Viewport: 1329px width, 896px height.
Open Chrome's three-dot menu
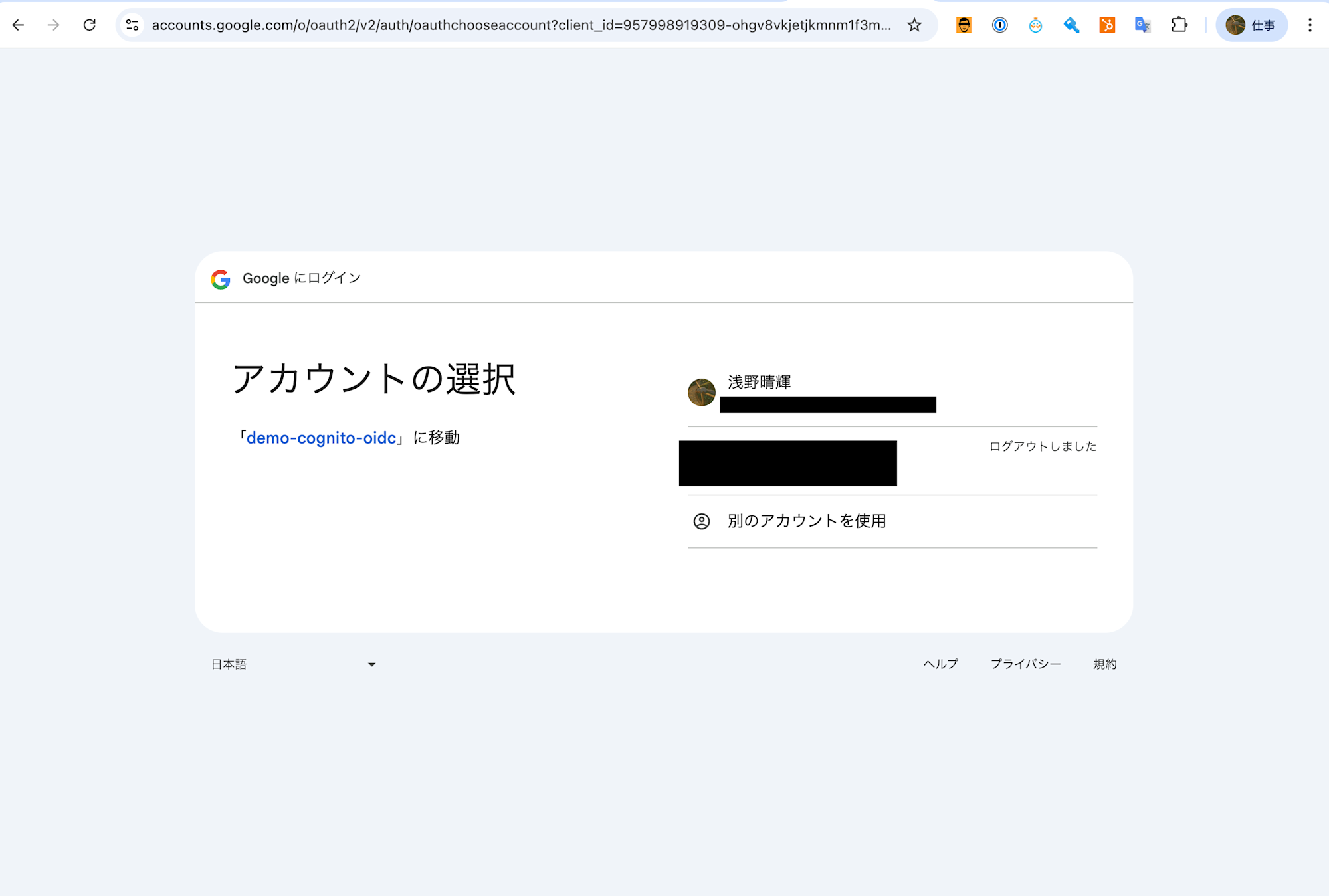(x=1310, y=25)
